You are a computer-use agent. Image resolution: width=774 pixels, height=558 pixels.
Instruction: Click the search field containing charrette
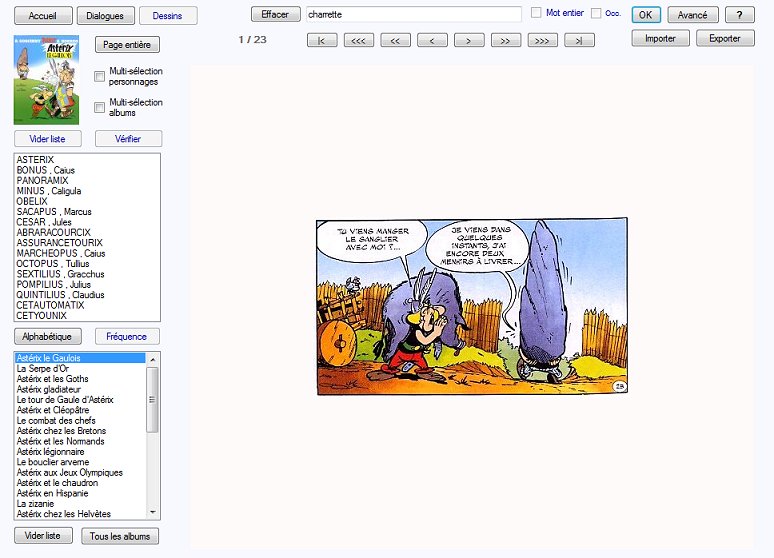[x=414, y=14]
